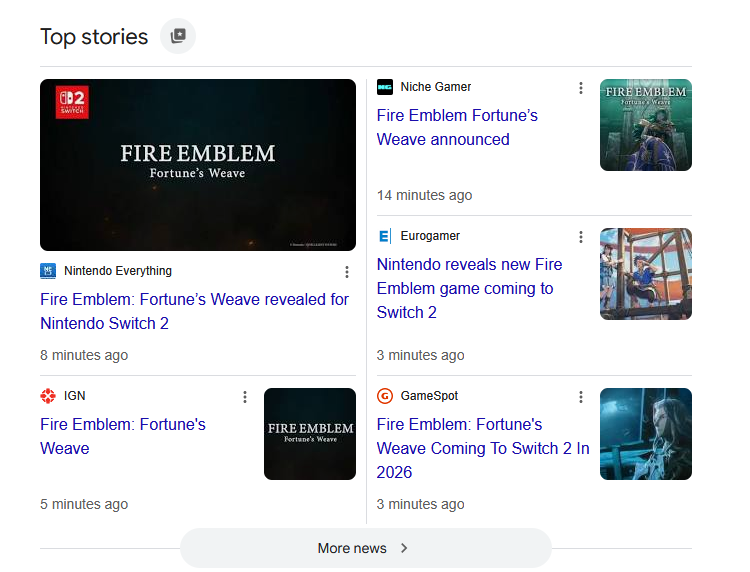Image resolution: width=750 pixels, height=572 pixels.
Task: Open the three-dot menu for Niche Gamer story
Action: tap(581, 88)
